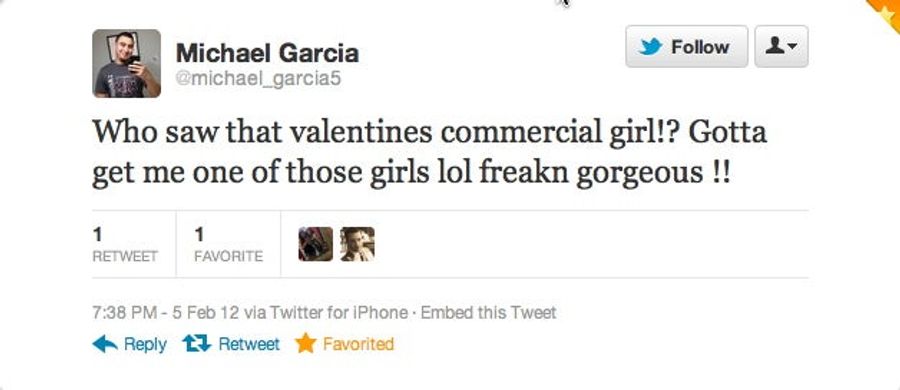
Task: View the 1 Favorite count
Action: pyautogui.click(x=228, y=244)
